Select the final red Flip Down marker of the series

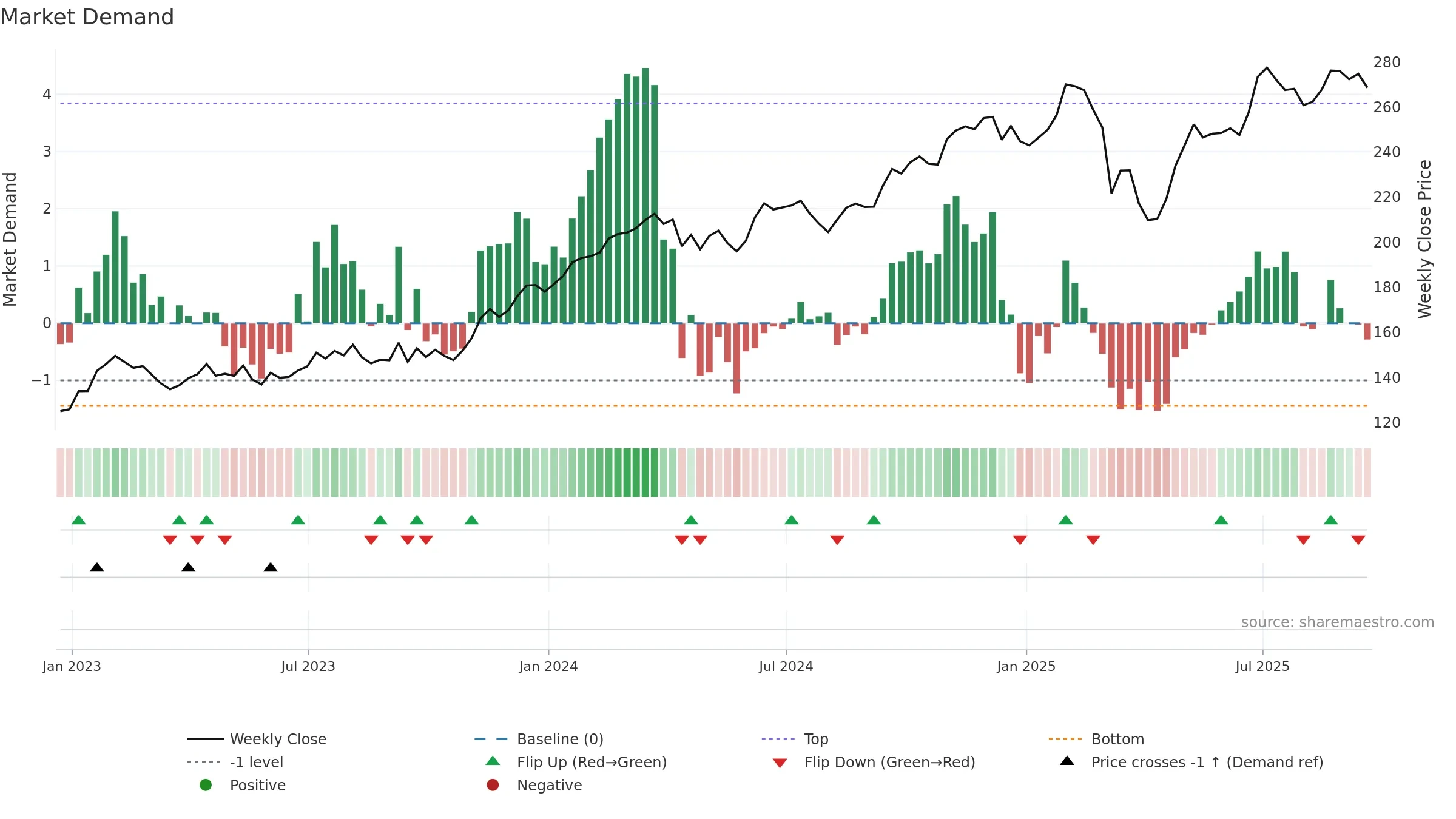(x=1358, y=540)
